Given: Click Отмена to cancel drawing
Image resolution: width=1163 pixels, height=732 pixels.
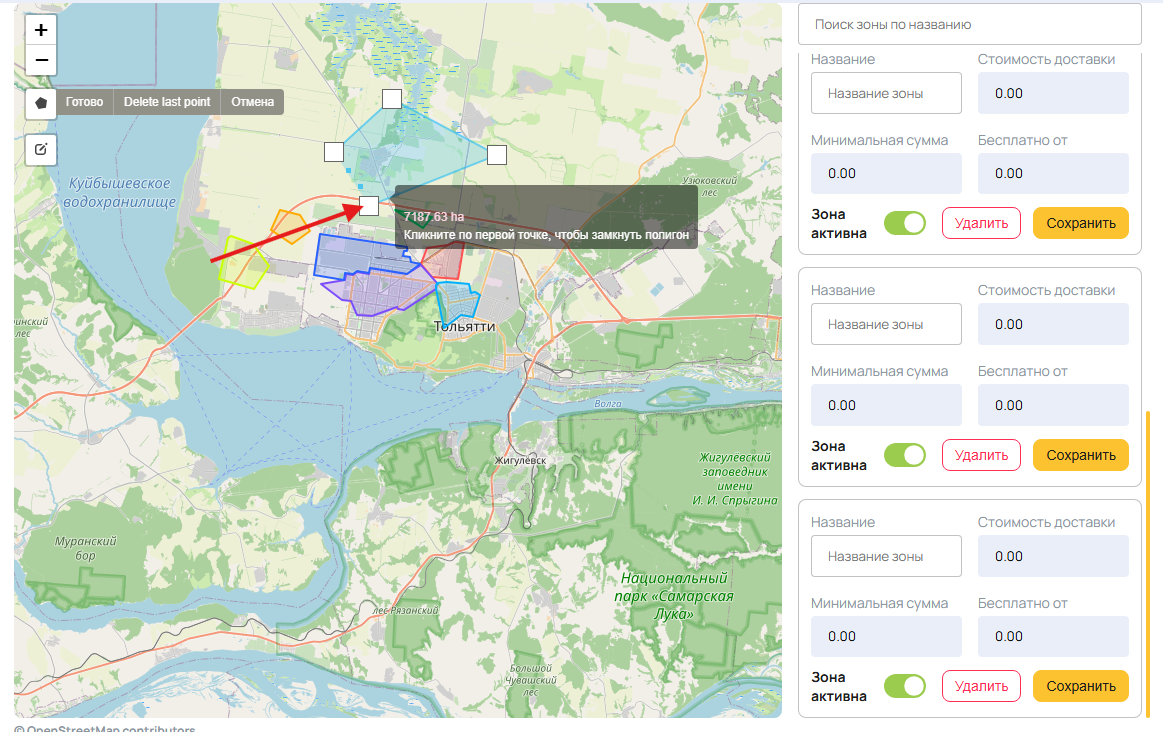Looking at the screenshot, I should (252, 102).
